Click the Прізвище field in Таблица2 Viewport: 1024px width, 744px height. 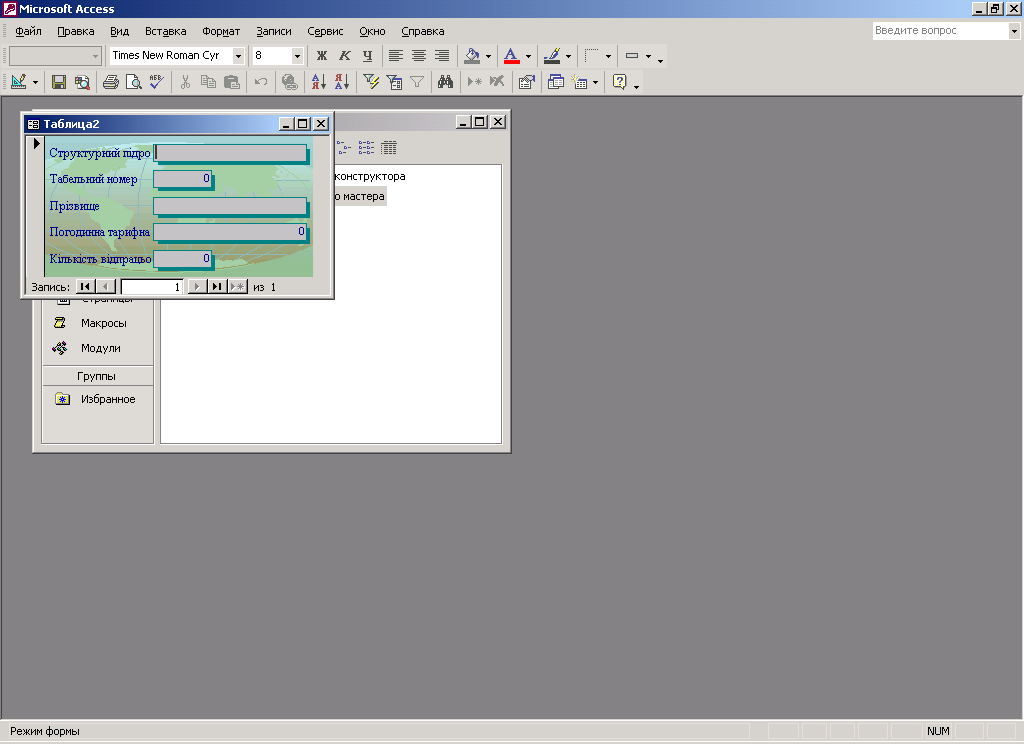[230, 206]
